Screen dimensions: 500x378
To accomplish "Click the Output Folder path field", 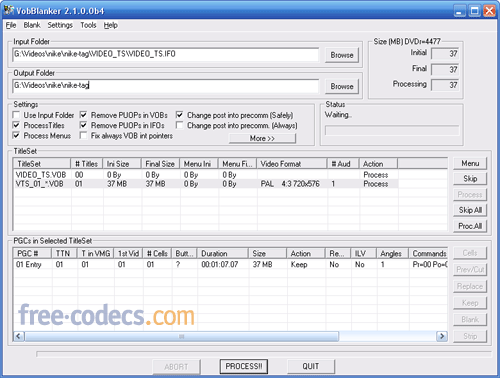I will coord(166,86).
